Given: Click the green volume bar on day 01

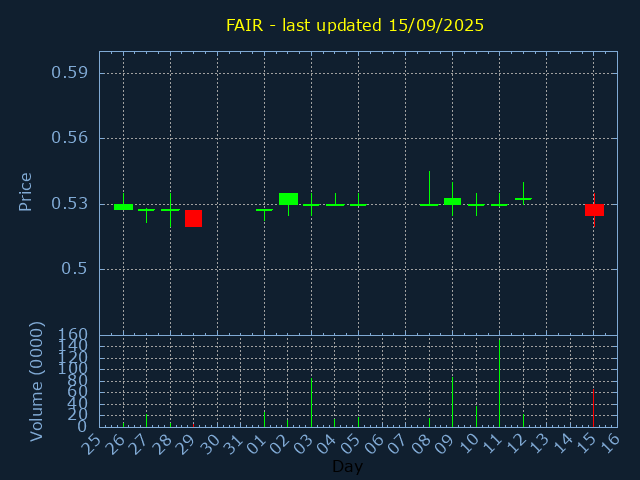Looking at the screenshot, I should (264, 419).
